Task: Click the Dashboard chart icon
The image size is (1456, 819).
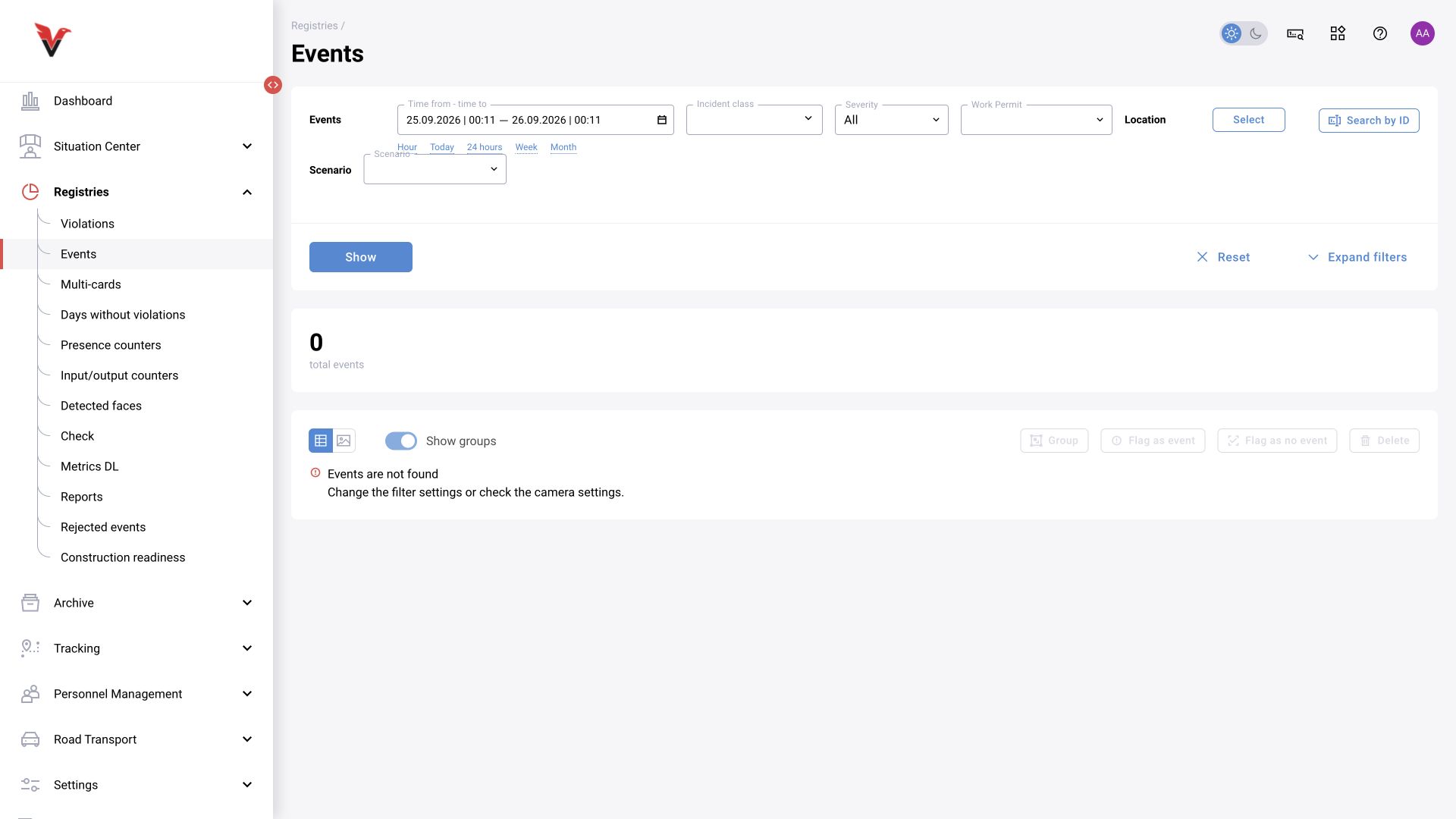Action: coord(30,101)
